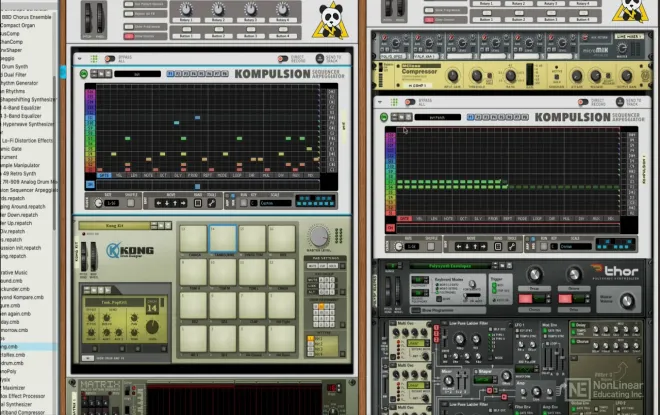Viewport: 660px width, 415px height.
Task: Toggle Shuffle on left Kompulsion
Action: coord(131,203)
